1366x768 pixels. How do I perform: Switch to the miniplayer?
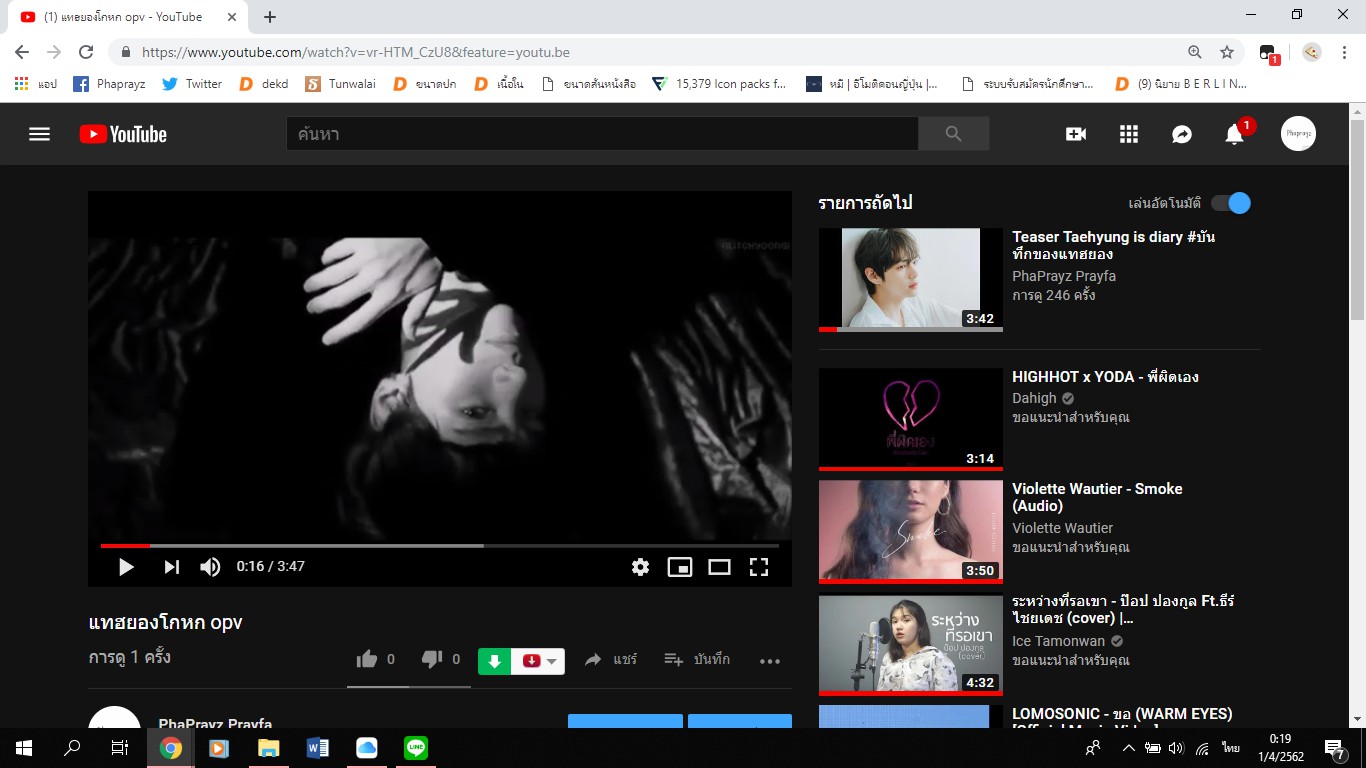point(680,567)
